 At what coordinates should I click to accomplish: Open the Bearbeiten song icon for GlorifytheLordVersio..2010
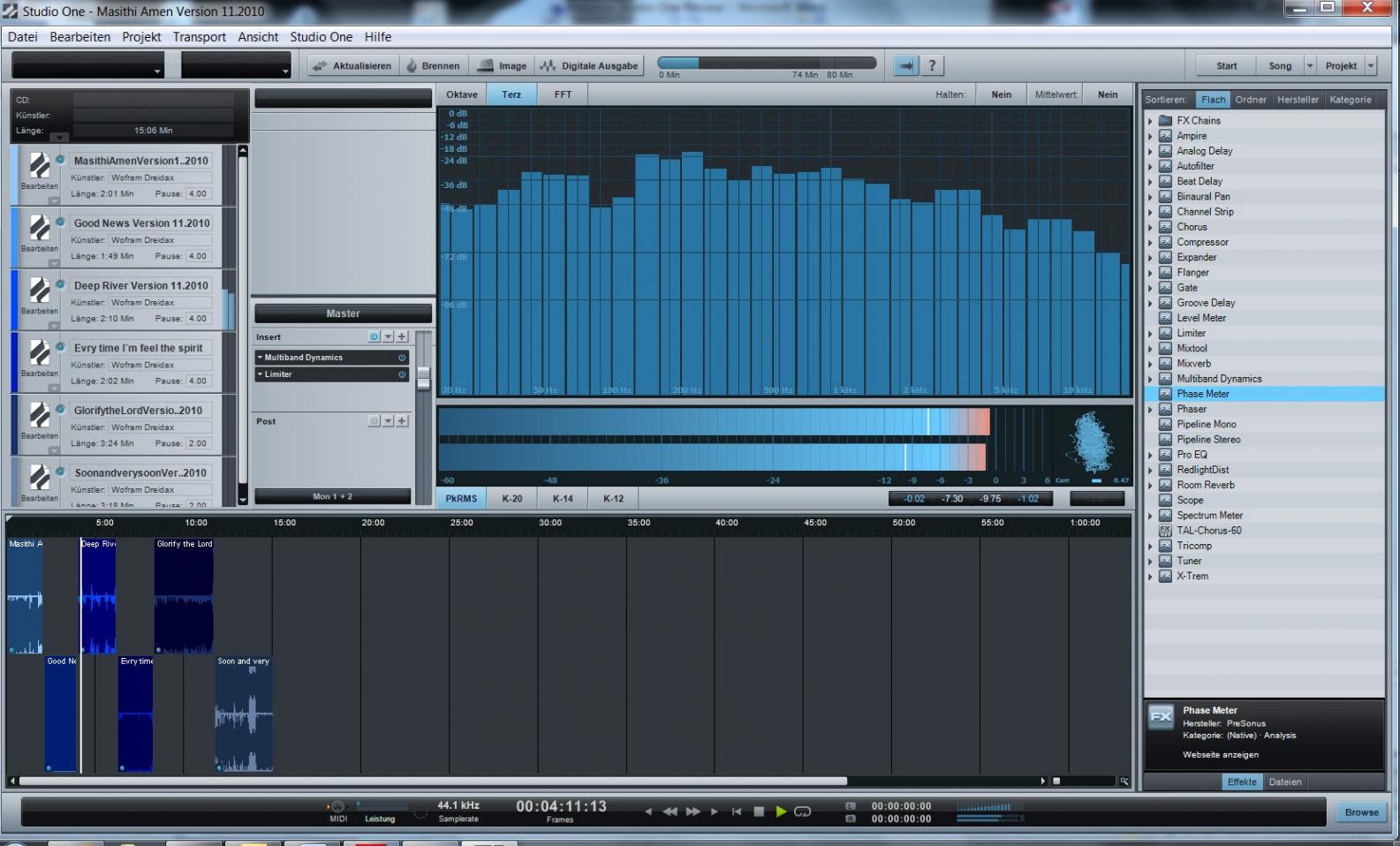(x=40, y=415)
